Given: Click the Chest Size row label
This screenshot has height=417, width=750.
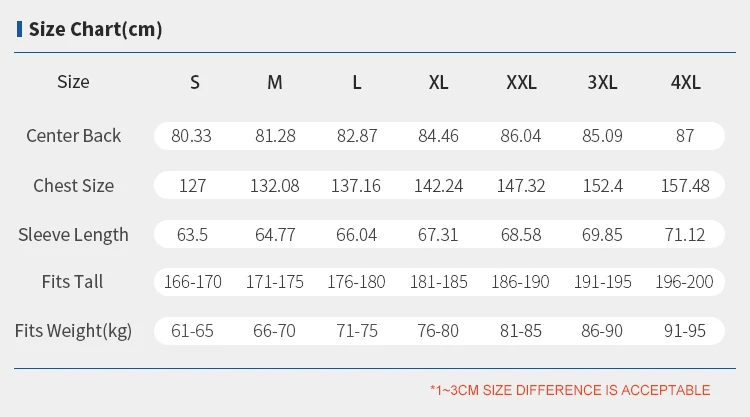Looking at the screenshot, I should 73,185.
